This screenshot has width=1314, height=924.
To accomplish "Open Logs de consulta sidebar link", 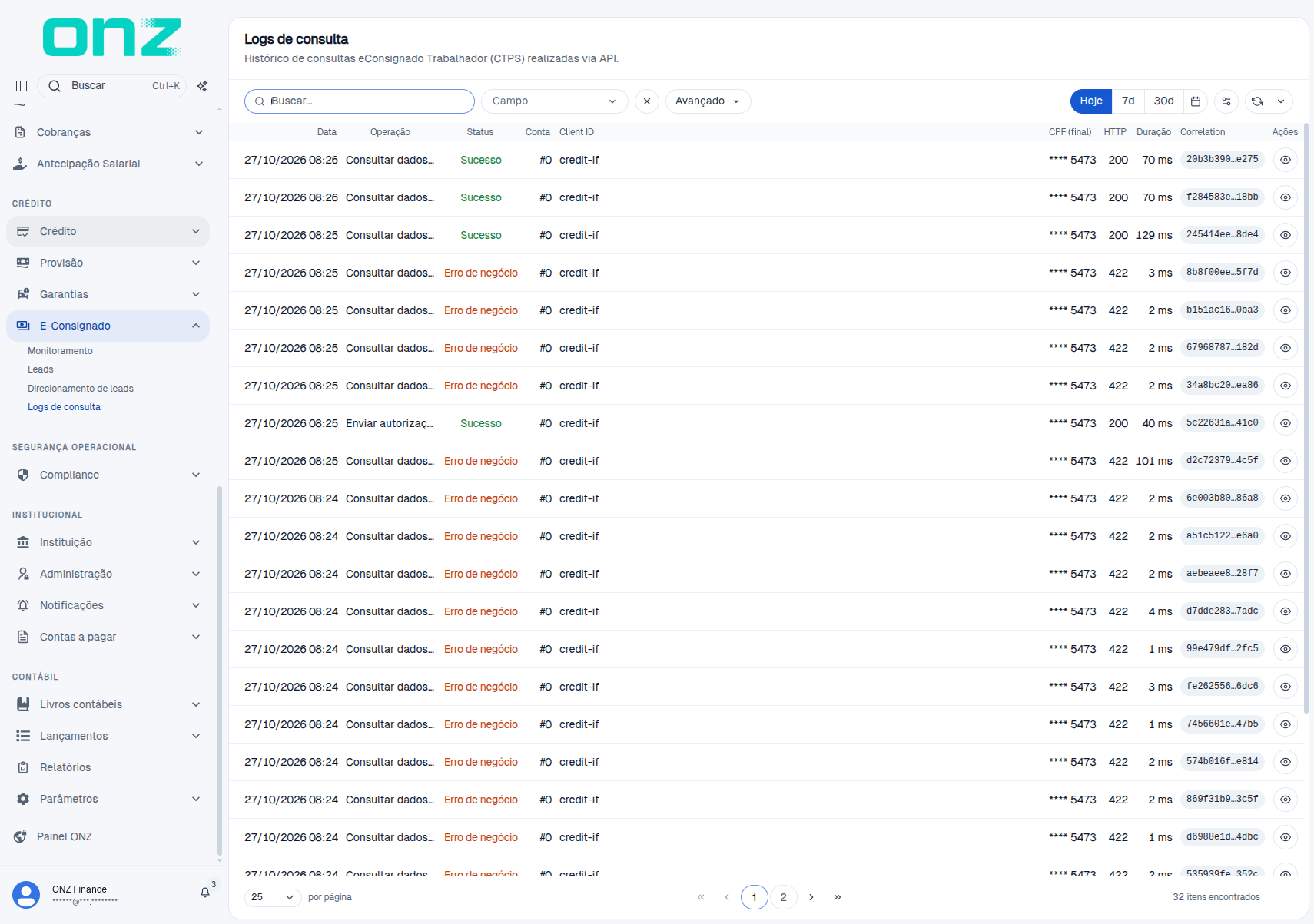I will [64, 407].
